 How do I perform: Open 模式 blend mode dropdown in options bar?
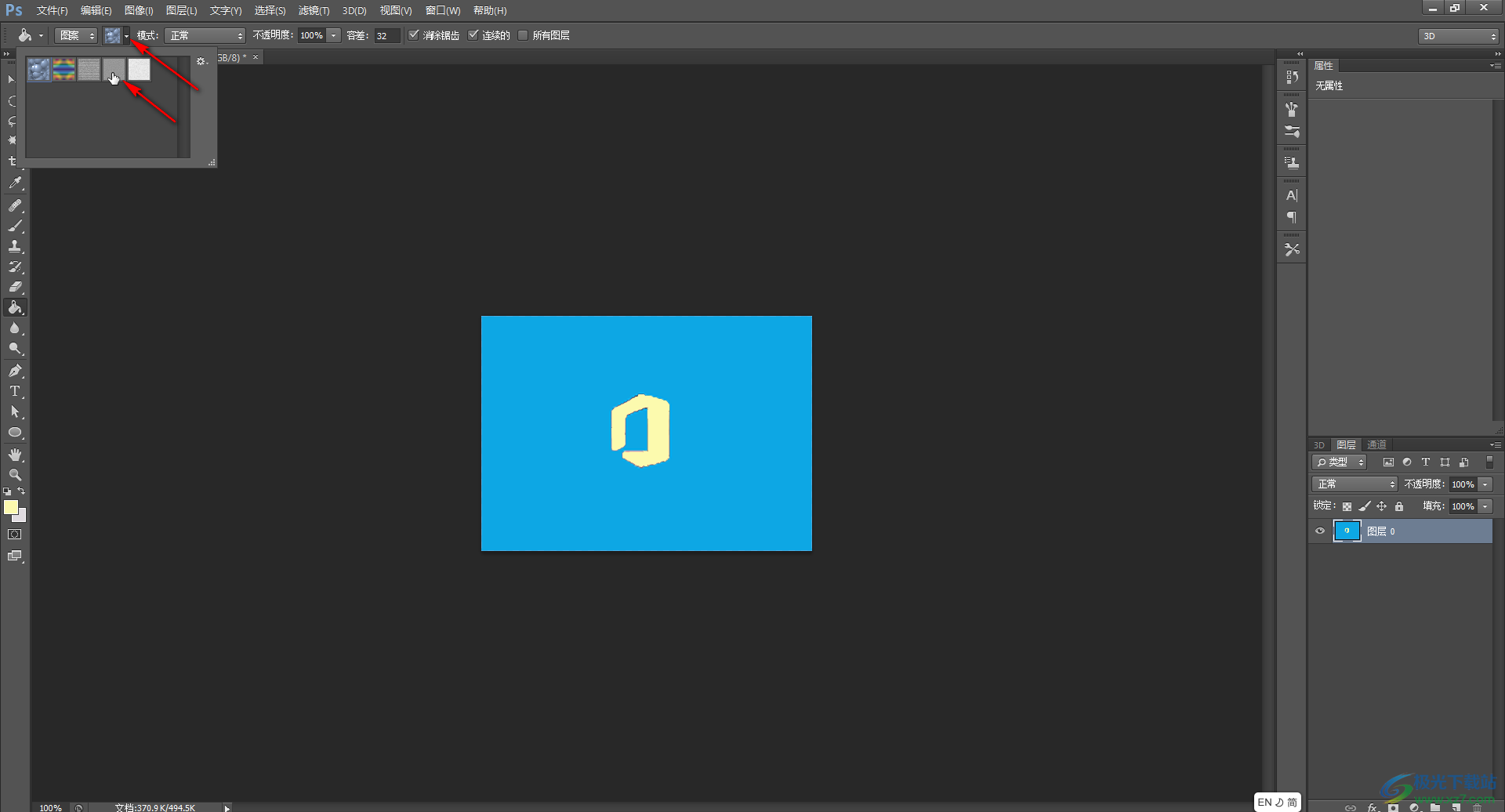(x=205, y=35)
